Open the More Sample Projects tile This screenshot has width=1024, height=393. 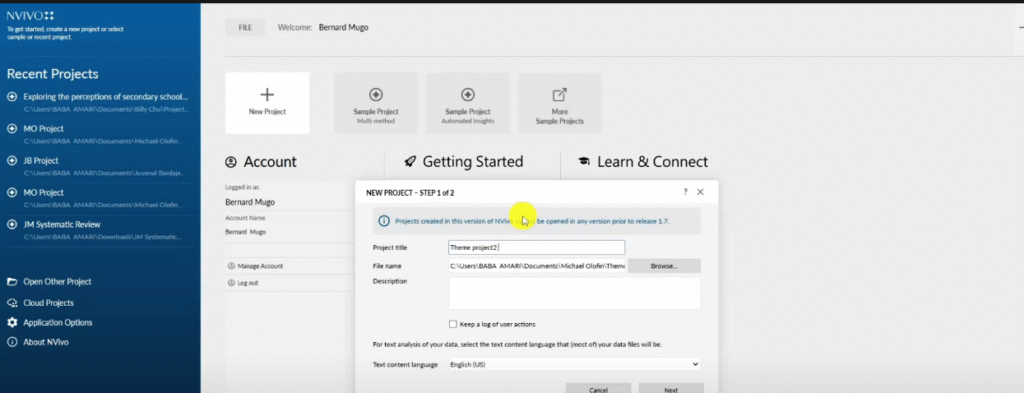point(560,102)
